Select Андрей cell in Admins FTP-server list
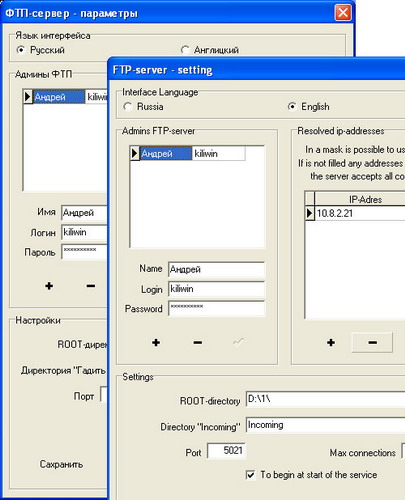Viewport: 405px width, 500px height. (x=166, y=154)
